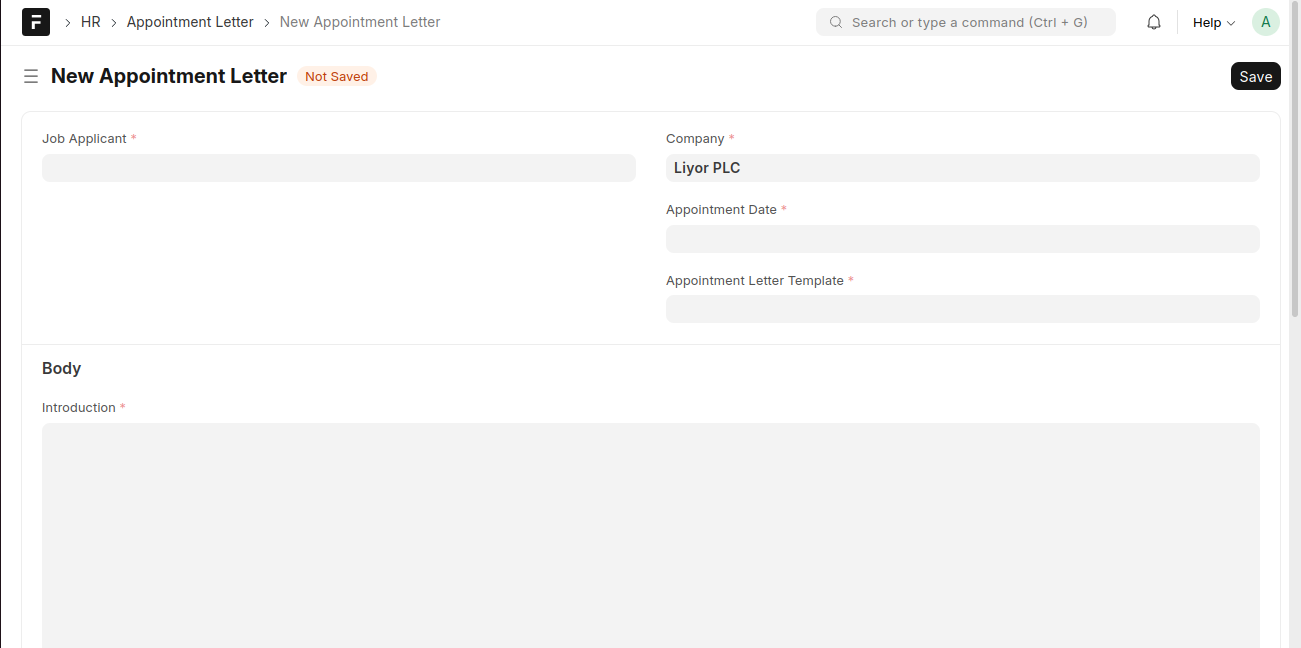The height and width of the screenshot is (648, 1301).
Task: Collapse the Body section heading
Action: pyautogui.click(x=62, y=368)
